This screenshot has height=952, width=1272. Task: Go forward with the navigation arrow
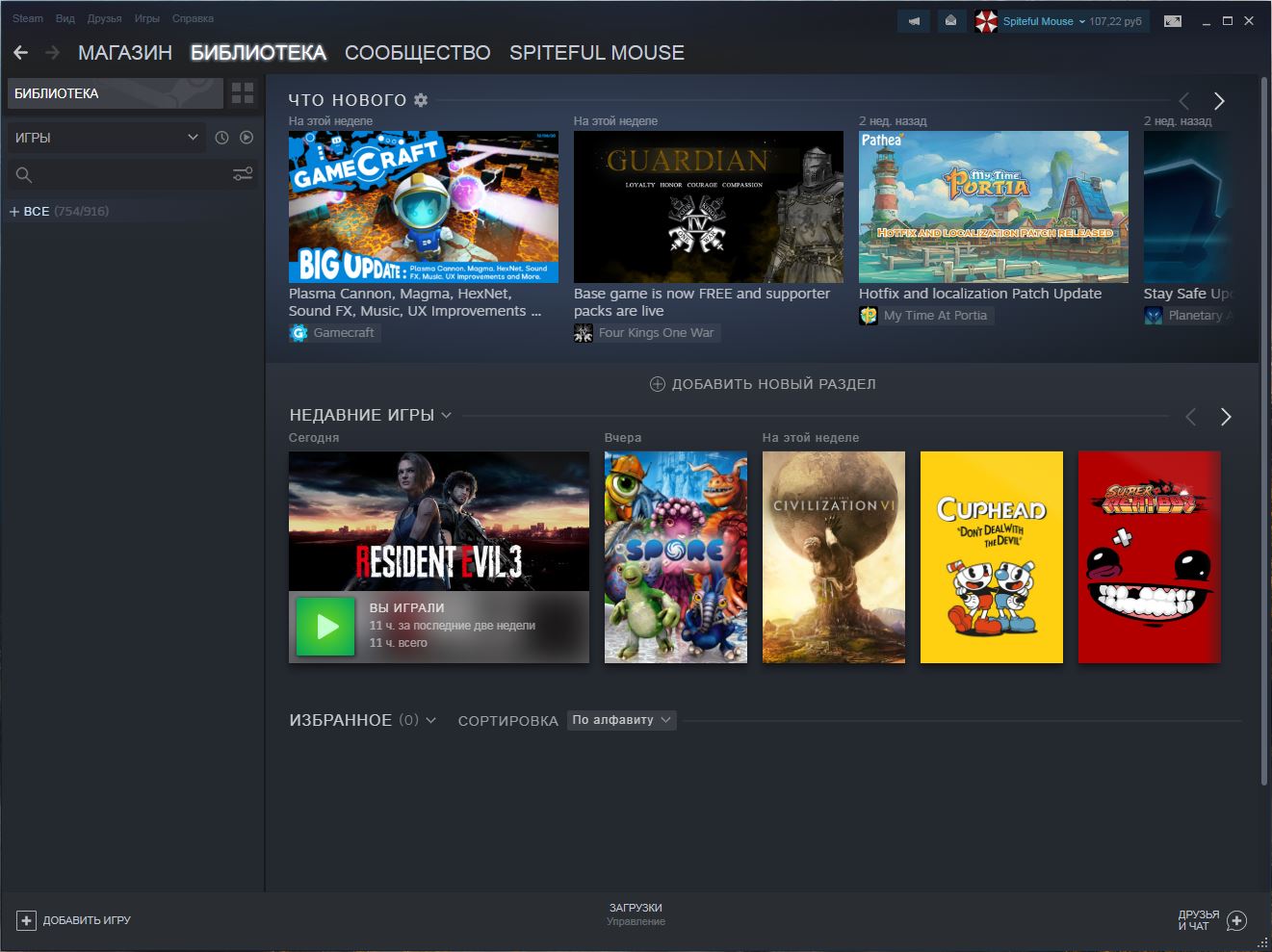(52, 53)
